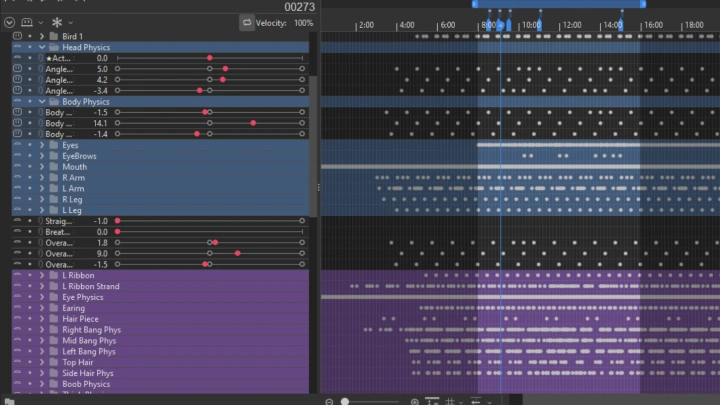Click the timeline zoom slider handle
This screenshot has height=405, width=720.
point(345,401)
